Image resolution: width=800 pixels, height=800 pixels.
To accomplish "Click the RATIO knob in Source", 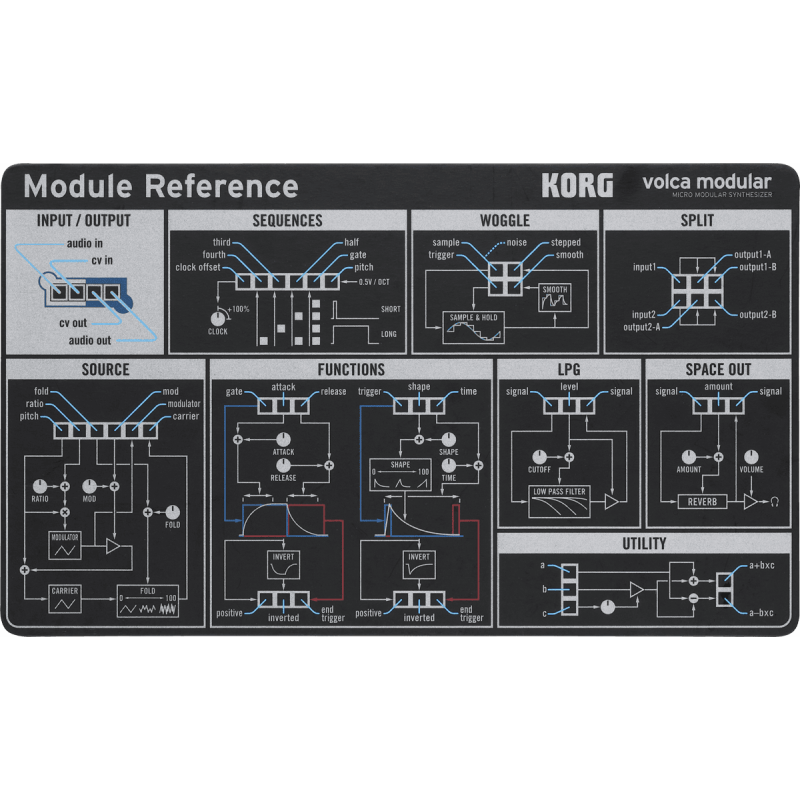I will tap(40, 486).
